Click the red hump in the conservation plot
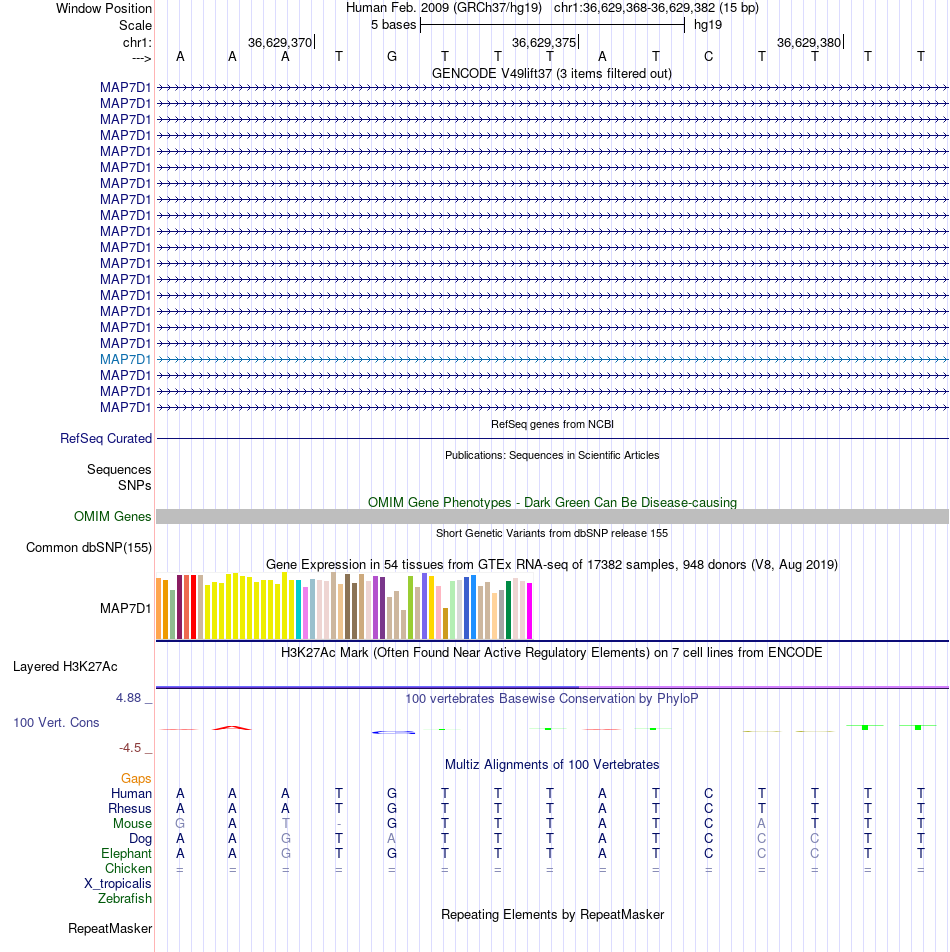 (232, 727)
